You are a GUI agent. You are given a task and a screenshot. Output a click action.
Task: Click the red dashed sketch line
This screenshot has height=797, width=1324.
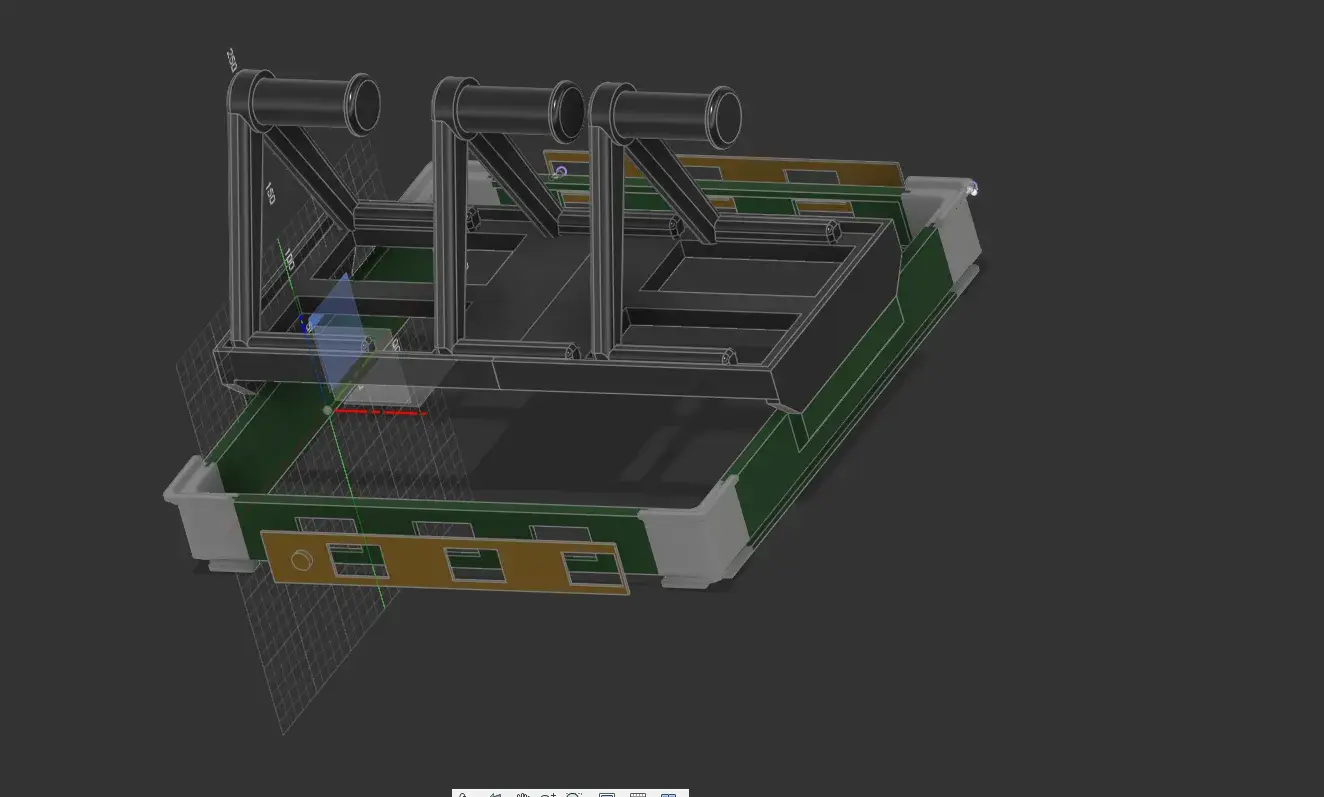click(381, 411)
